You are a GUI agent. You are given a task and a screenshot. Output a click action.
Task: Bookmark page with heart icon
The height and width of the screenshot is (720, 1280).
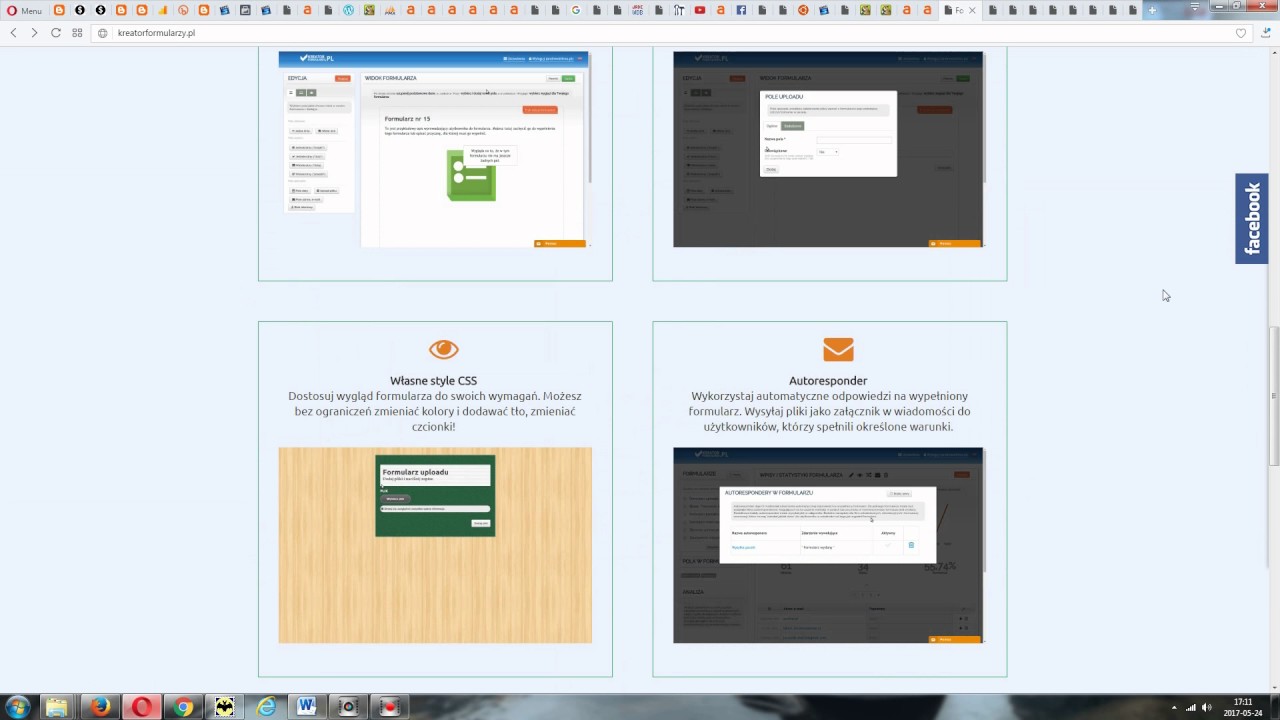(1241, 33)
